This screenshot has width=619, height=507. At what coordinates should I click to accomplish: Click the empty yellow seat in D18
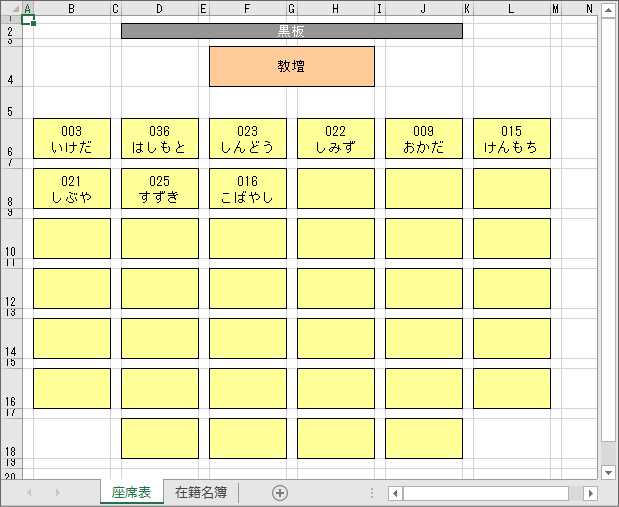(x=159, y=438)
